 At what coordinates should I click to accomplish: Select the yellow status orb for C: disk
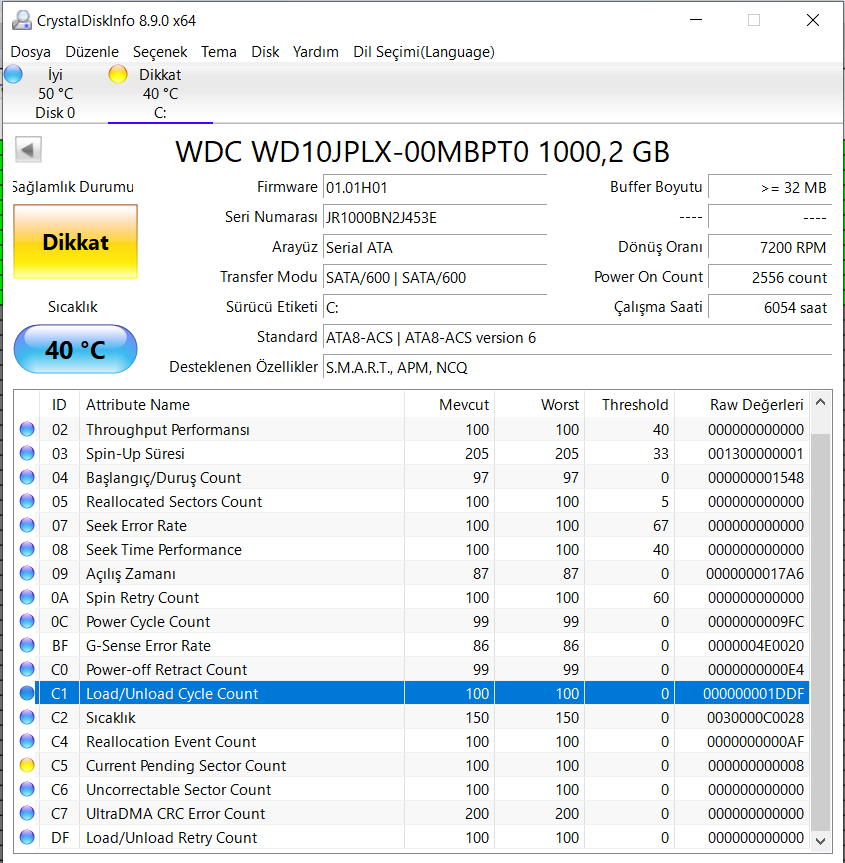click(118, 74)
